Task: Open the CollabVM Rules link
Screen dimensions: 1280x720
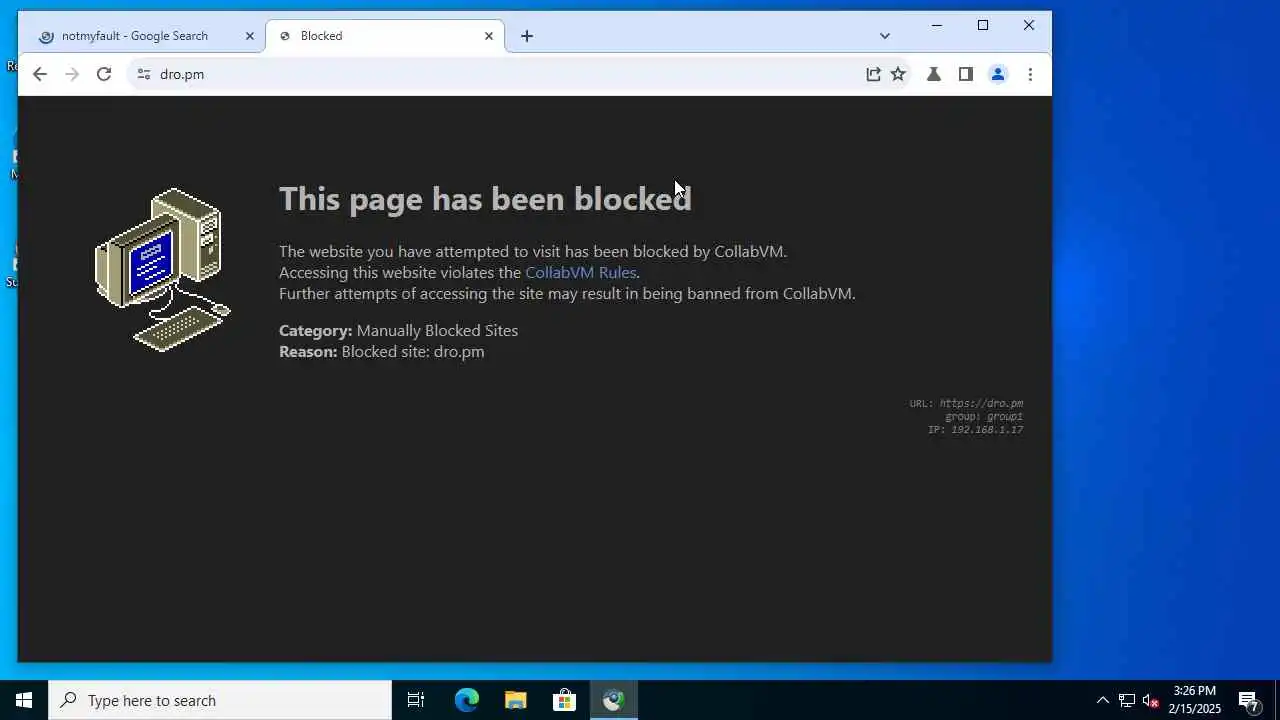Action: (581, 272)
